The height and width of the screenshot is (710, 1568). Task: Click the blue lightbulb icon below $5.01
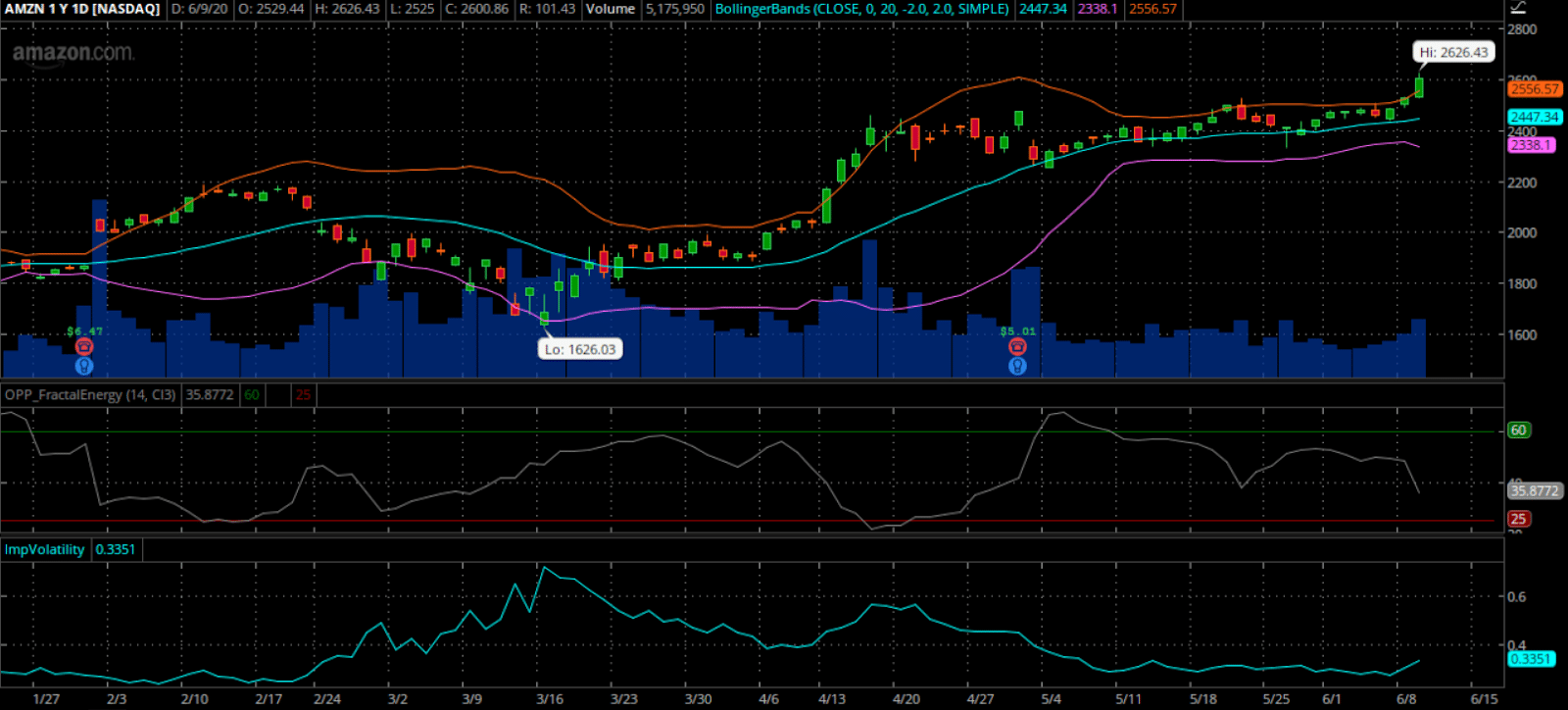(1017, 366)
